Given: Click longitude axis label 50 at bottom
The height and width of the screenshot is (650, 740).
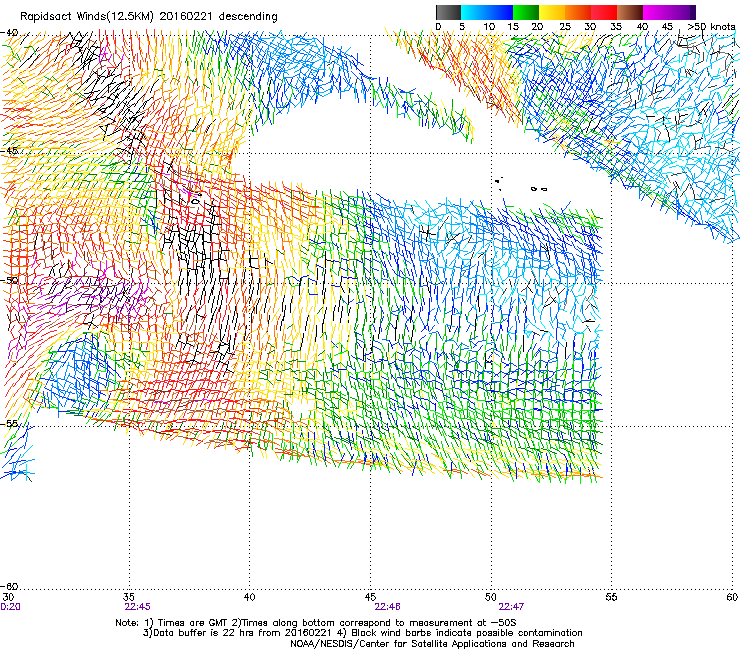Looking at the screenshot, I should point(491,597).
